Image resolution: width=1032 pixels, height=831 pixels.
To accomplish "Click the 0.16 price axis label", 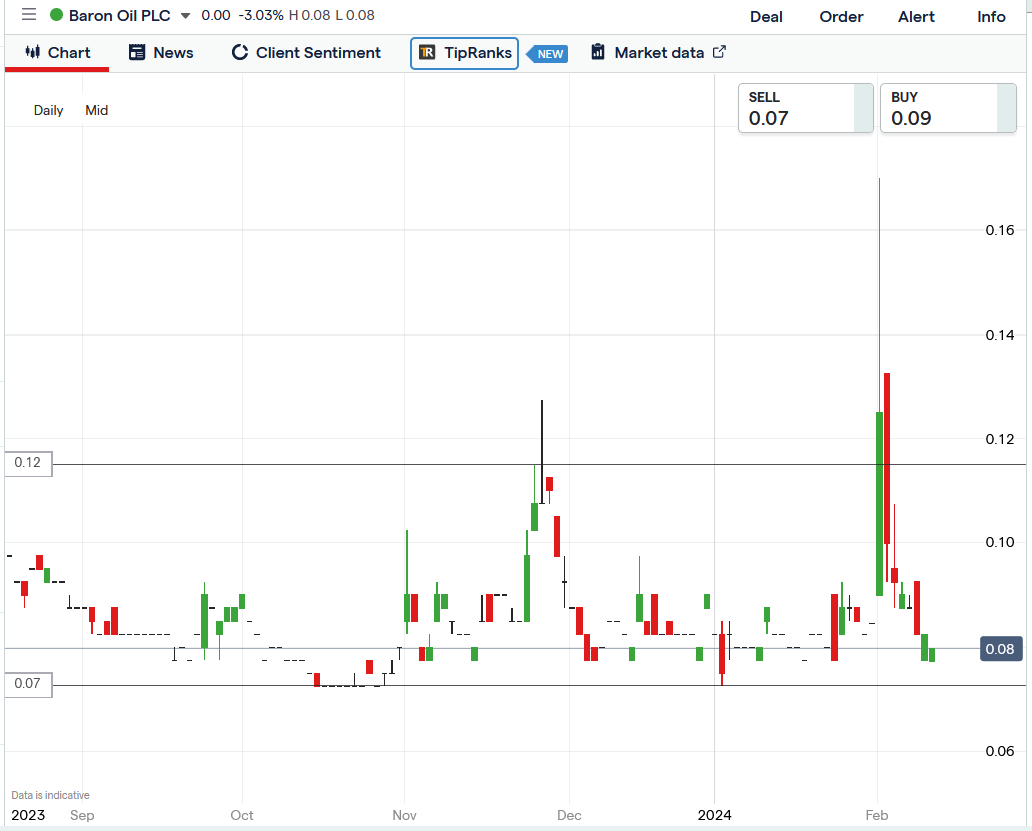I will pyautogui.click(x=1000, y=230).
